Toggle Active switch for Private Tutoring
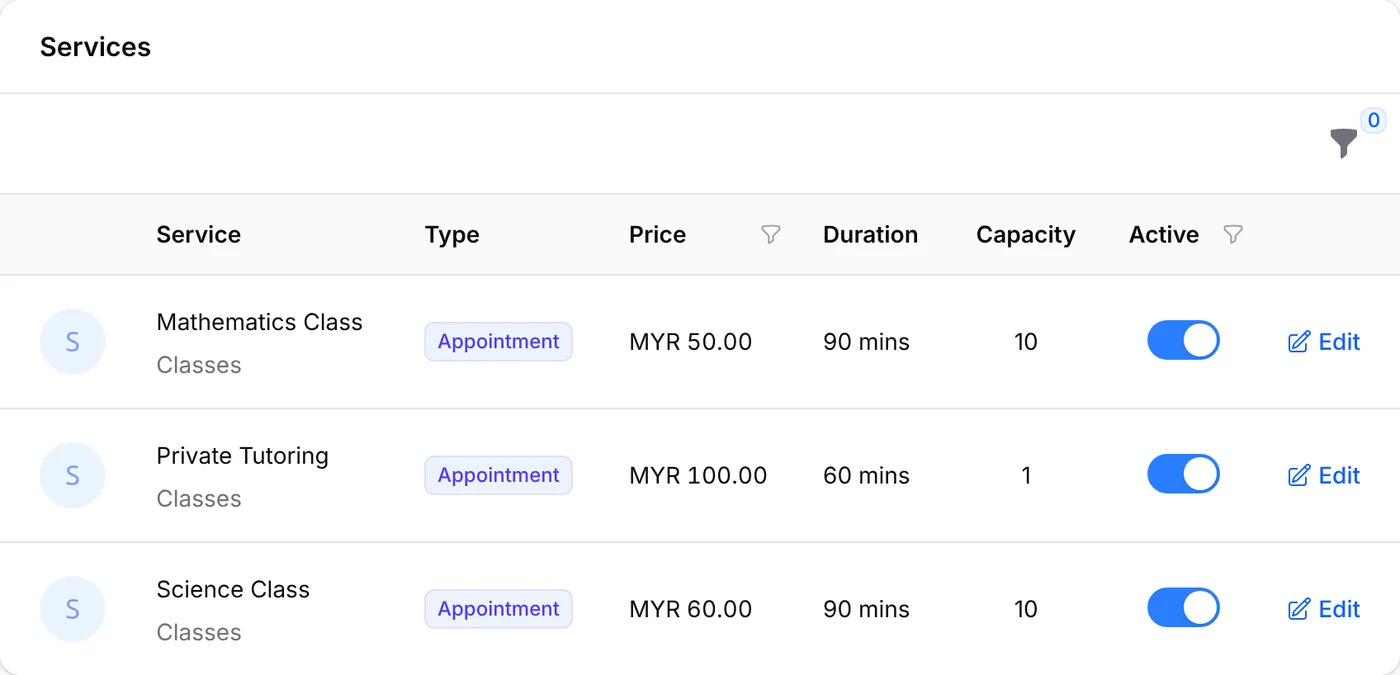Image resolution: width=1400 pixels, height=675 pixels. tap(1183, 474)
